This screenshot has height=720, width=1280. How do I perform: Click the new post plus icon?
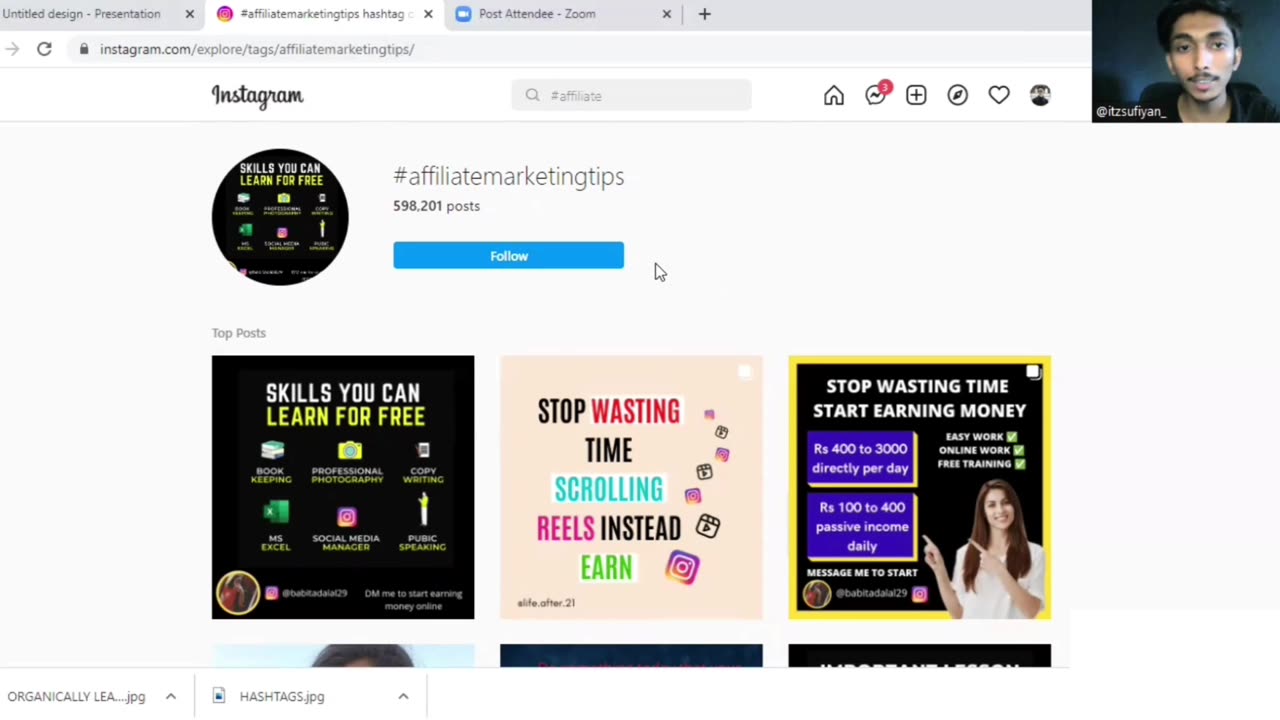[x=916, y=95]
